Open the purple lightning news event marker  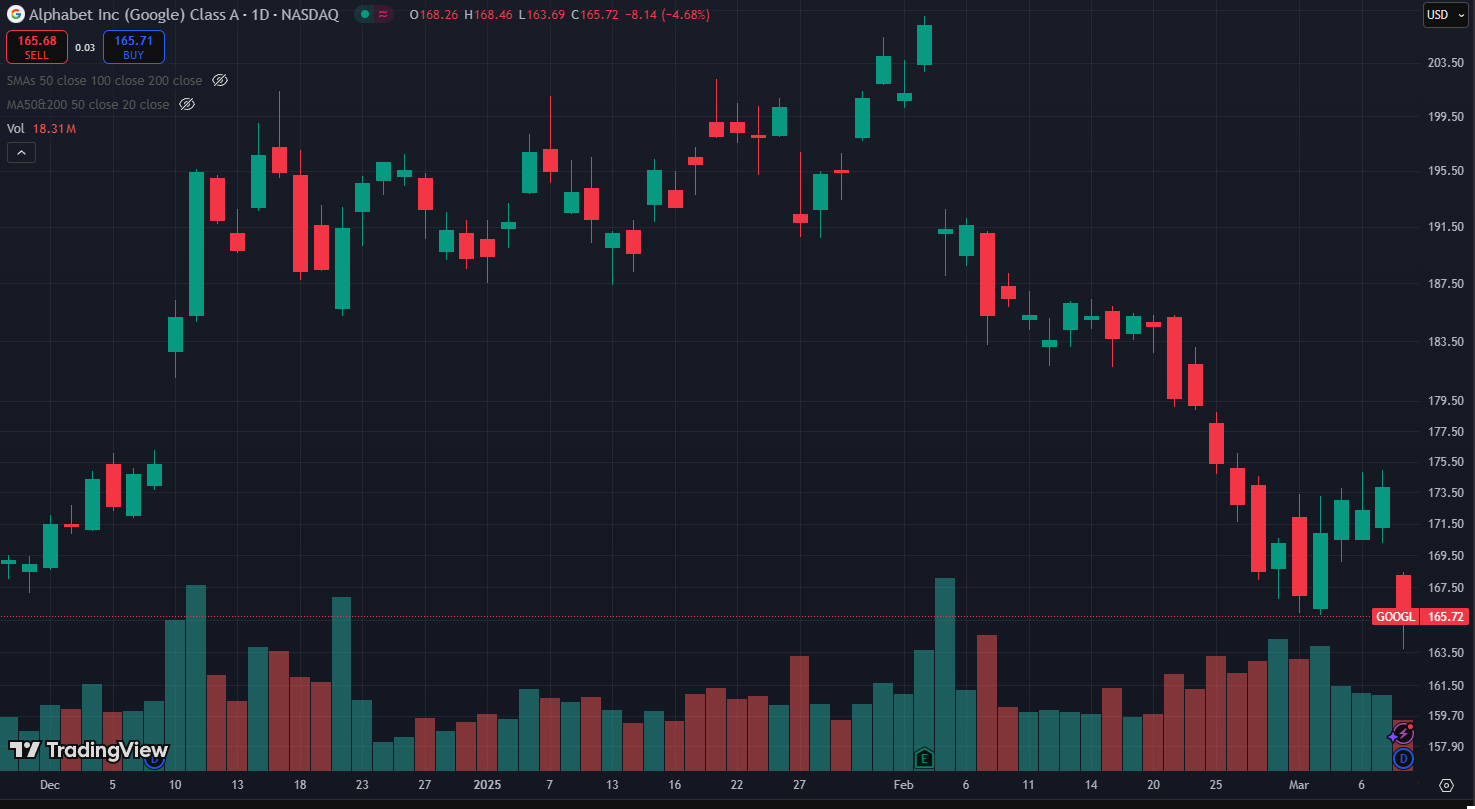(1403, 734)
